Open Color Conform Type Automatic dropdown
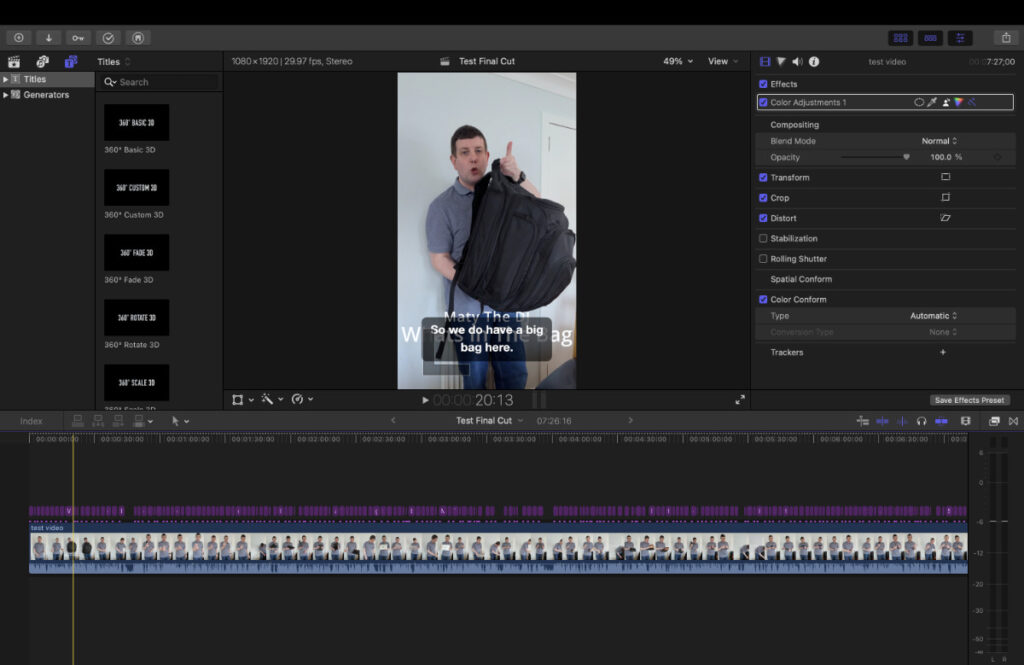This screenshot has width=1024, height=665. click(x=933, y=316)
